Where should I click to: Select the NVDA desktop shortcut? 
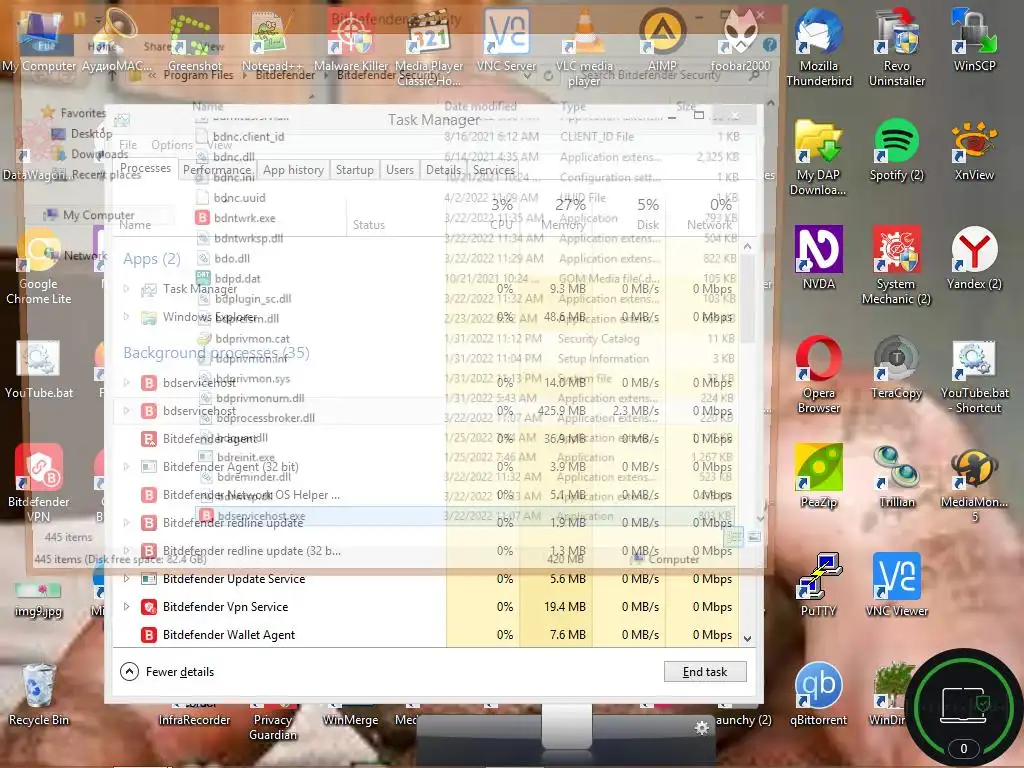pyautogui.click(x=818, y=259)
